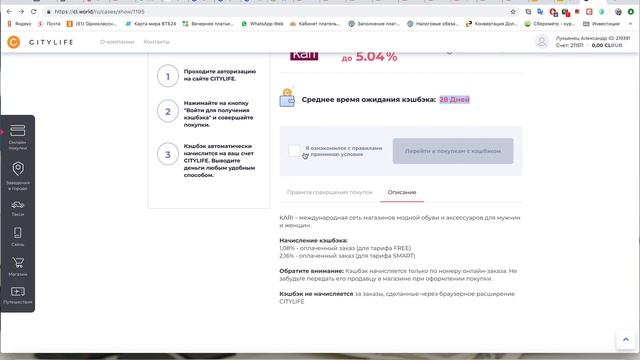Click the site lock icon in address bar
Viewport: 640px width, 360px height.
point(49,11)
